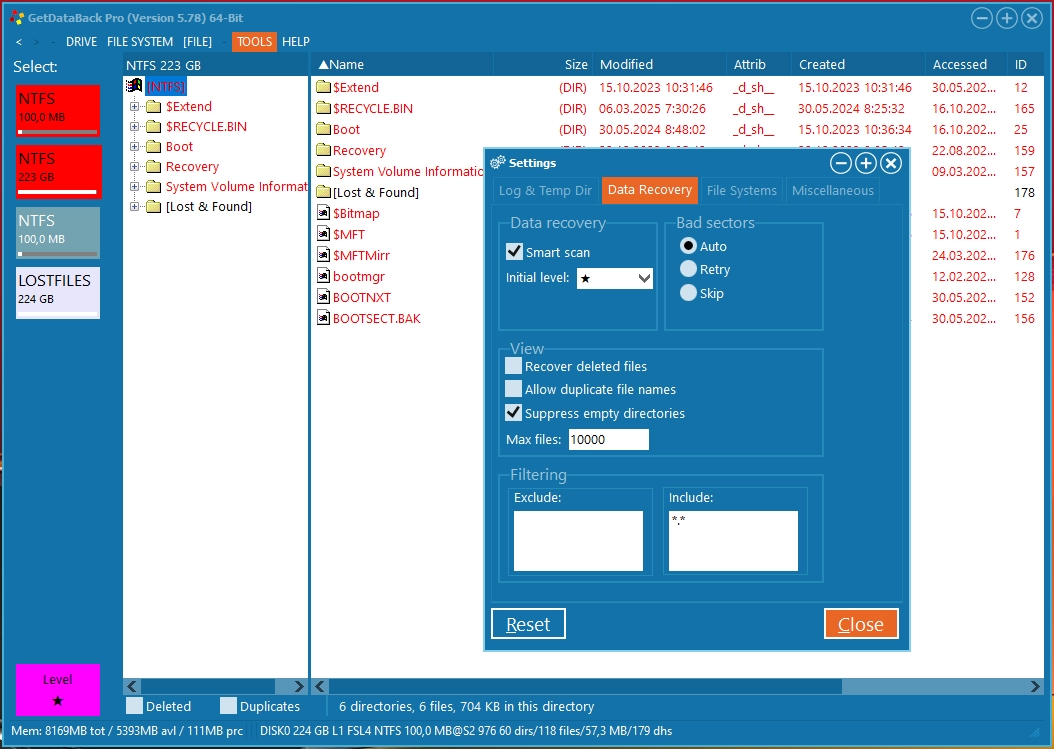Click the [NTFS] root drive icon in tree
Screen dimensions: 1054x749
tap(134, 85)
